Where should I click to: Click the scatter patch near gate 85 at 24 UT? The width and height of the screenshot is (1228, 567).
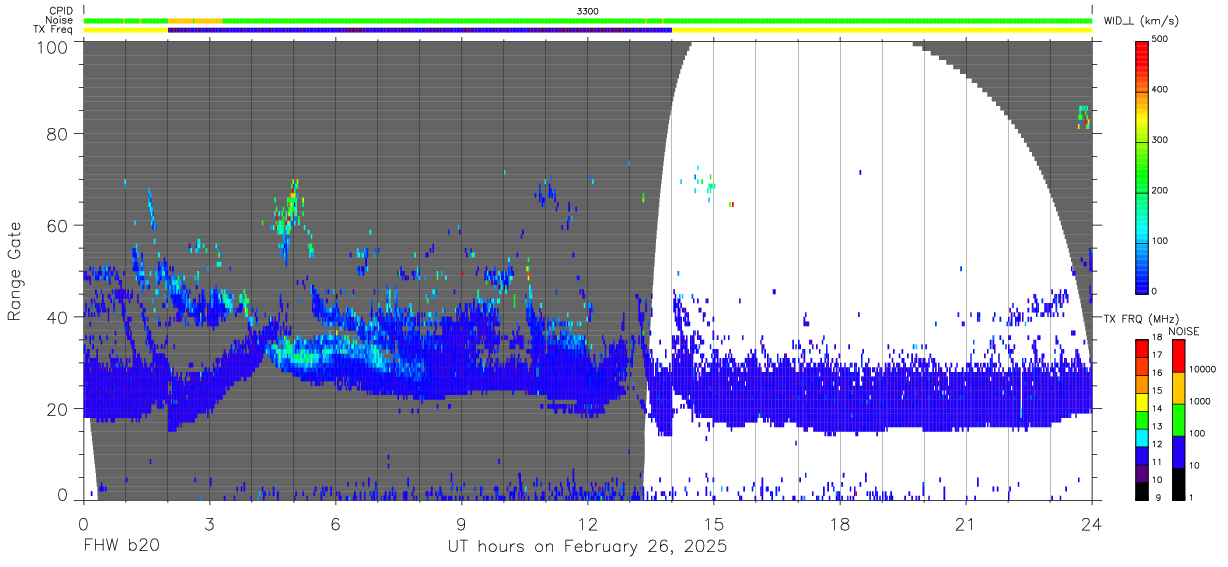(x=1082, y=117)
